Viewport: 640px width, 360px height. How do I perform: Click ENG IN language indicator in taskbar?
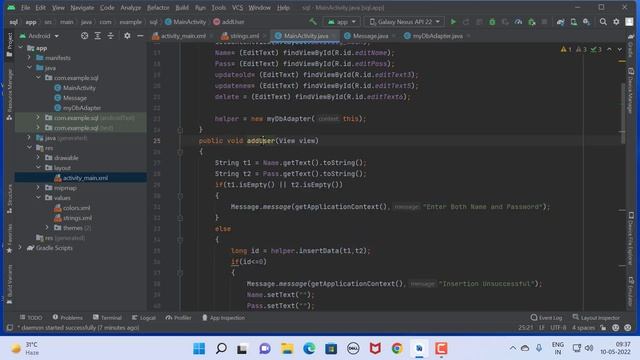tap(558, 349)
